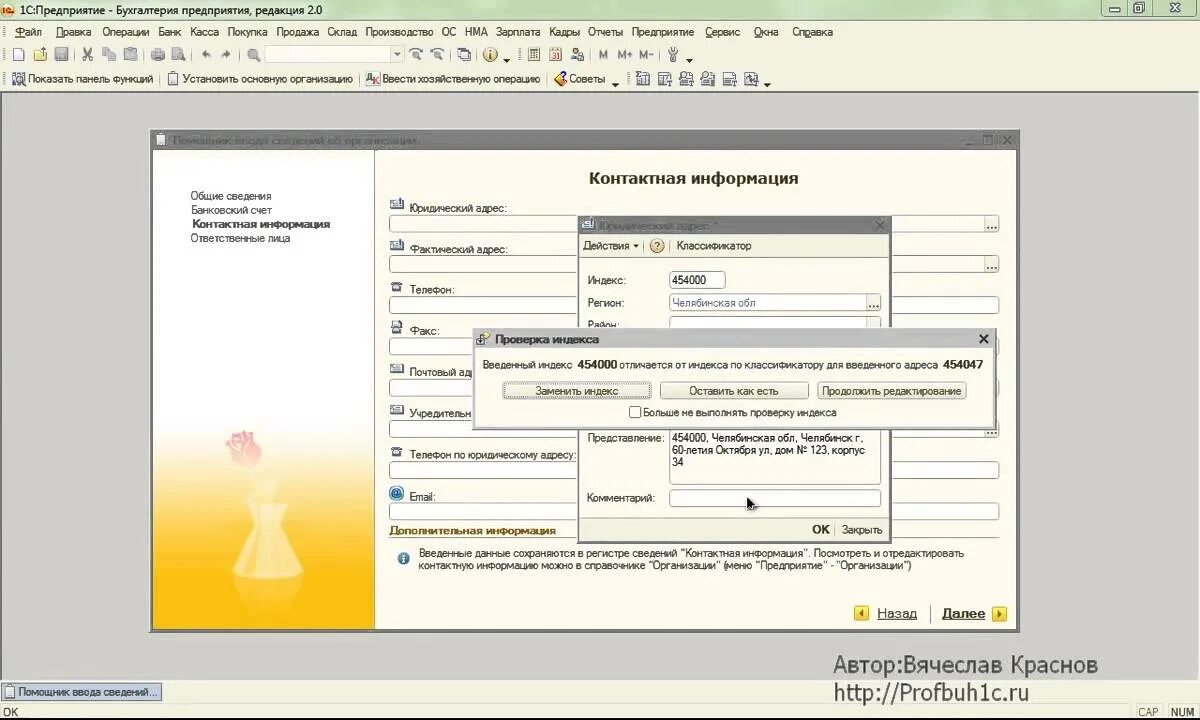Click the Оставить как есть button
The width and height of the screenshot is (1200, 720).
click(x=734, y=391)
